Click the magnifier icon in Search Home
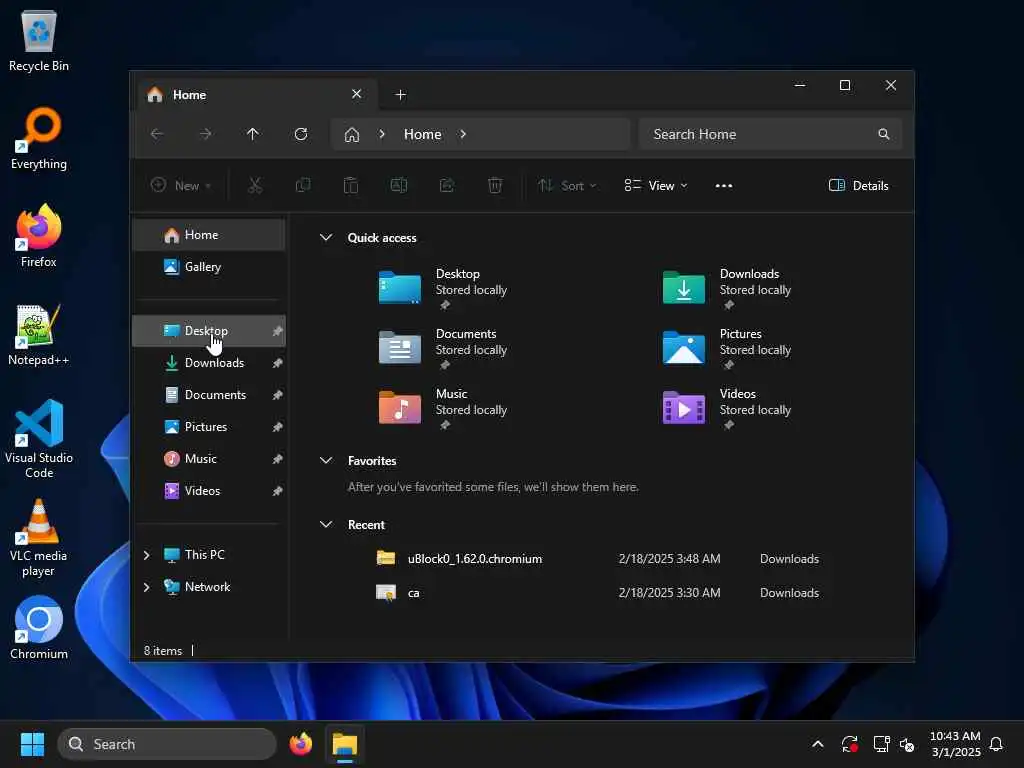Screen dimensions: 1024x768 click(x=884, y=134)
